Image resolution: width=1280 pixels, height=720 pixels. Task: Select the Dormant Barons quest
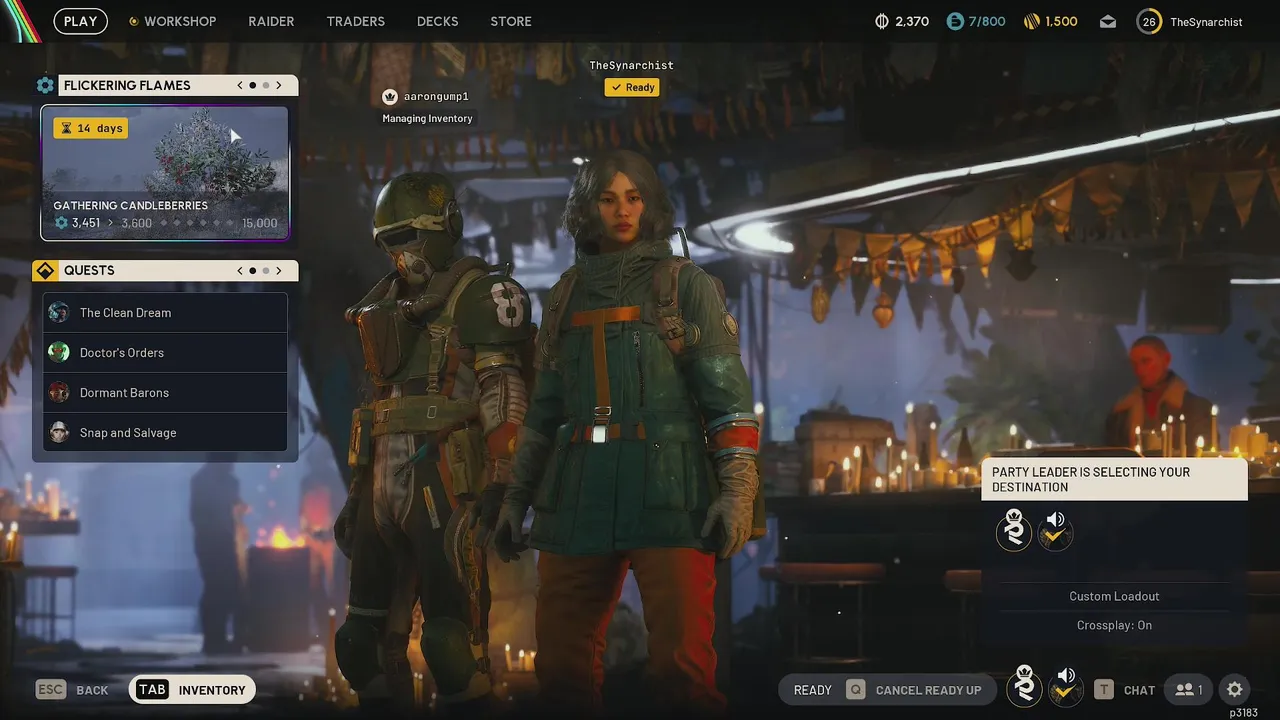tap(165, 393)
